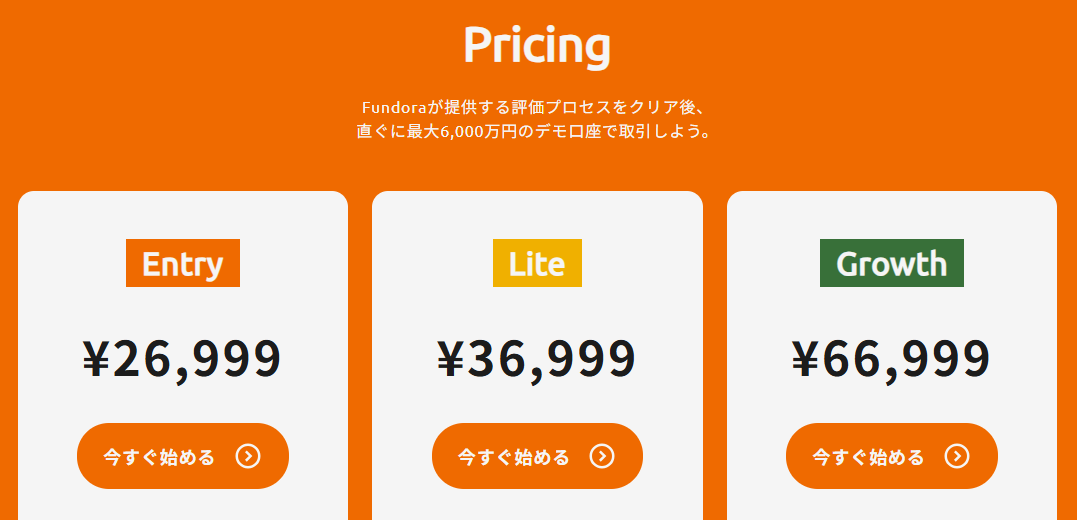Click the ¥36,999 price
This screenshot has height=520, width=1077.
537,360
